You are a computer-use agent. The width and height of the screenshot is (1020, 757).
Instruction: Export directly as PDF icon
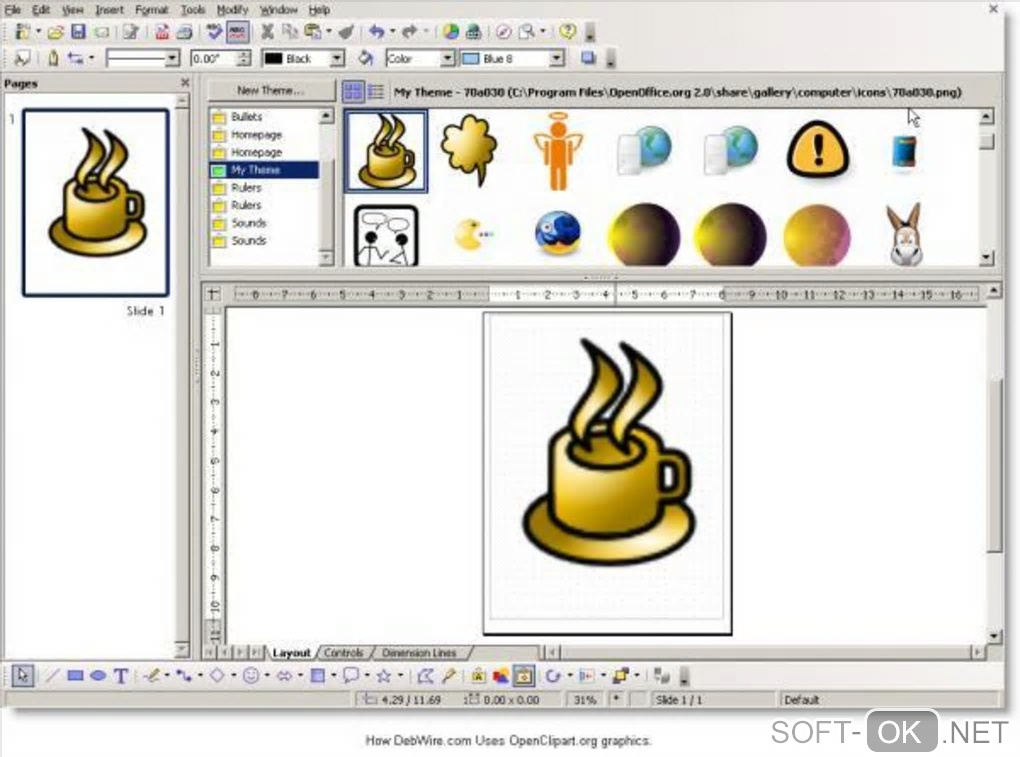pyautogui.click(x=162, y=31)
